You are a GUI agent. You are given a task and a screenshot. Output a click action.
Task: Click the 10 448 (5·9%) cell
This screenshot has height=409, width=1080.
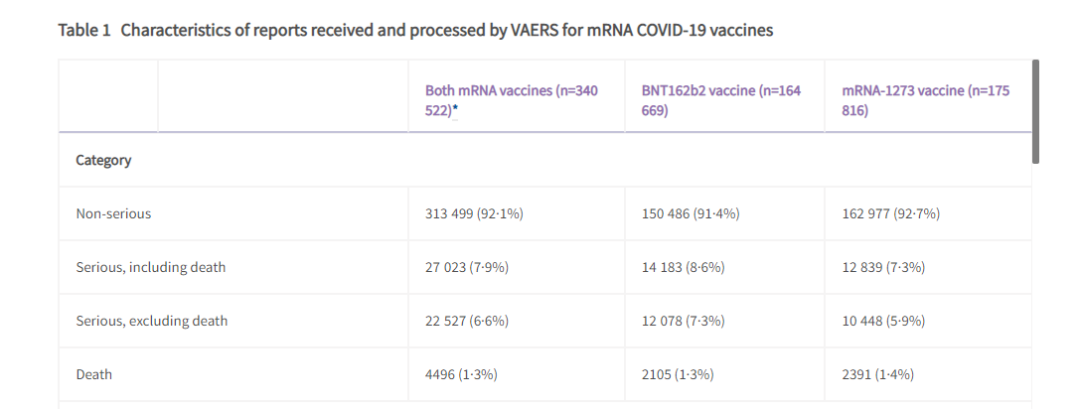click(x=884, y=321)
